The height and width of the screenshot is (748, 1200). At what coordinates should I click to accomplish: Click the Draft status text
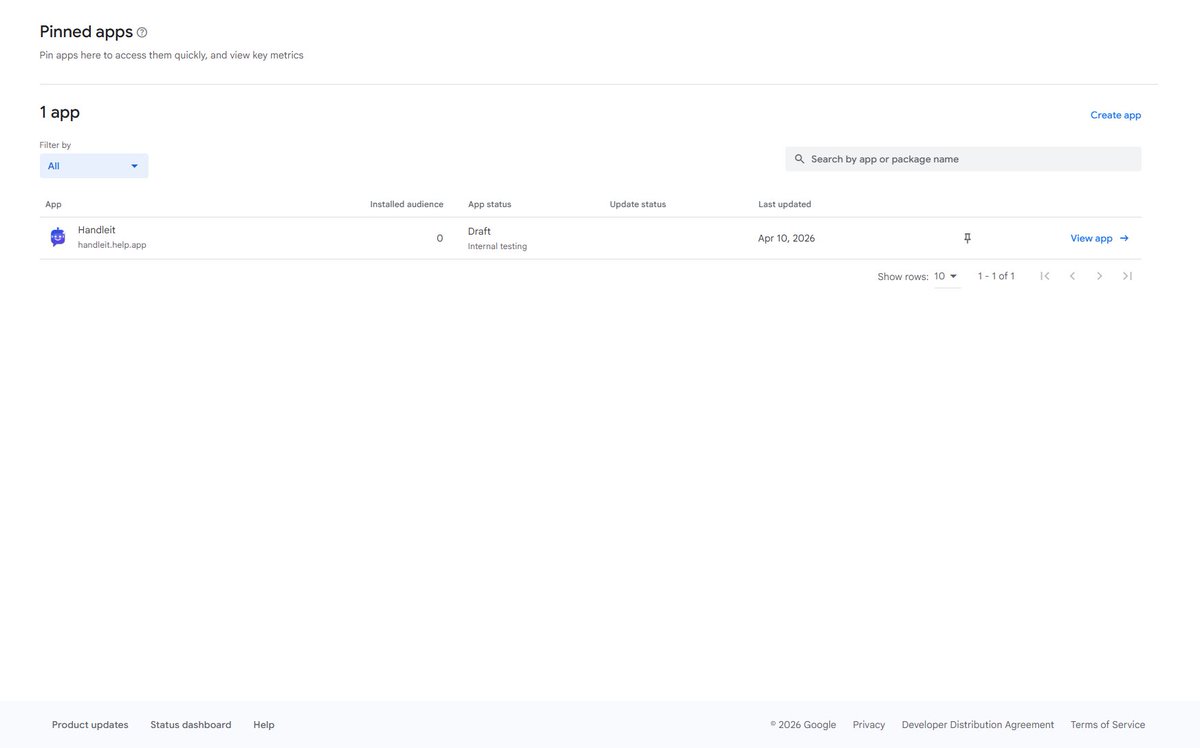coord(479,231)
